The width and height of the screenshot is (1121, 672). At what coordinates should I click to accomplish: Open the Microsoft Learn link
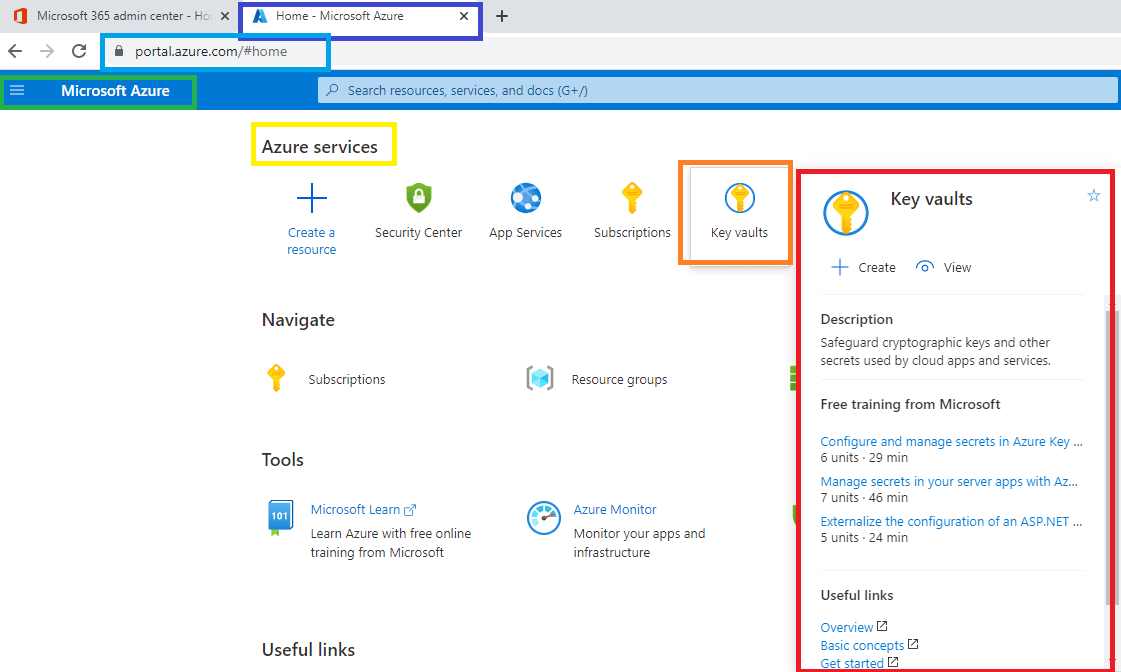click(355, 510)
